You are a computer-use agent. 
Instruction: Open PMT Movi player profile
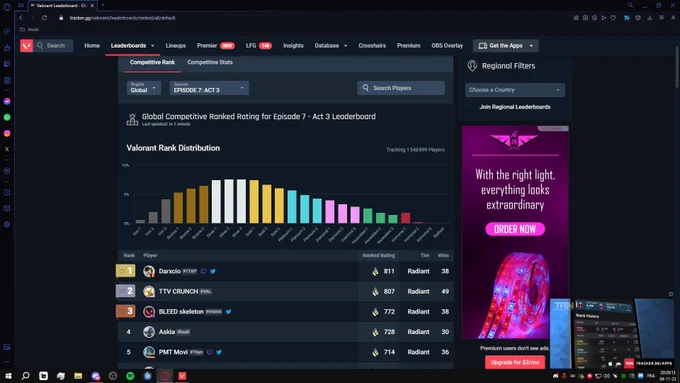click(173, 352)
